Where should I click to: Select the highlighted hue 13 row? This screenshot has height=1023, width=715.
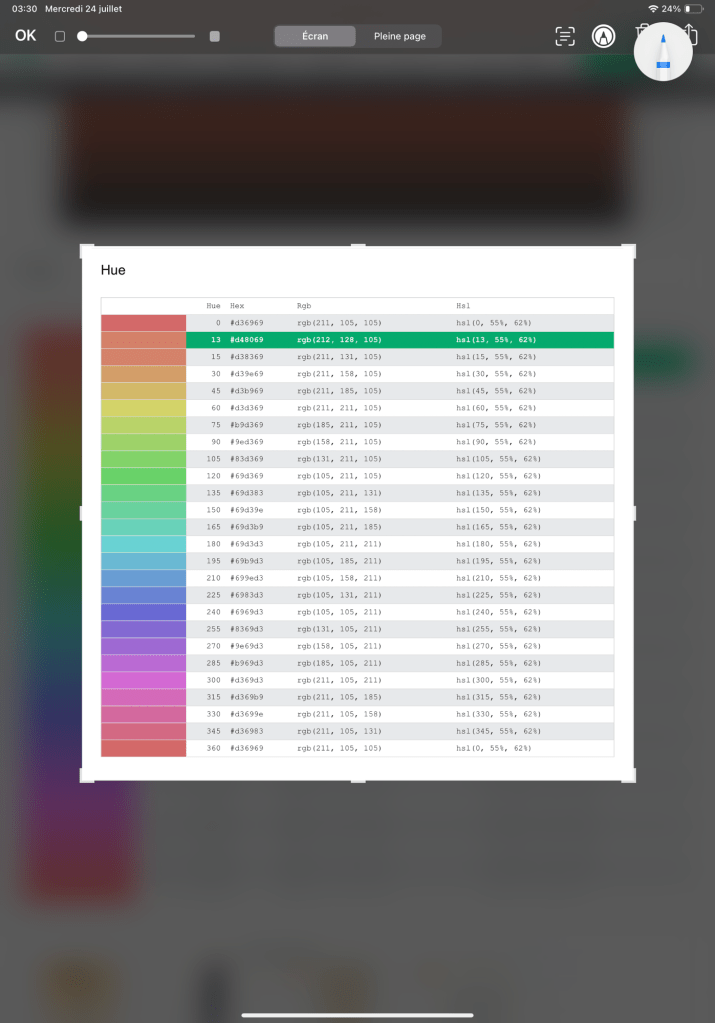(x=400, y=340)
